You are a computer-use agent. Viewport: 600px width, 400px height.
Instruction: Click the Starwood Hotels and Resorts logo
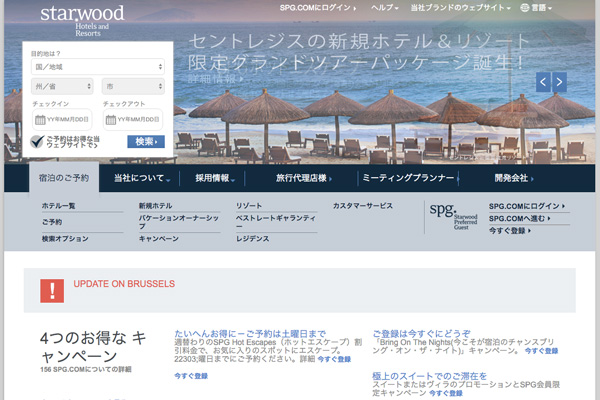82,21
